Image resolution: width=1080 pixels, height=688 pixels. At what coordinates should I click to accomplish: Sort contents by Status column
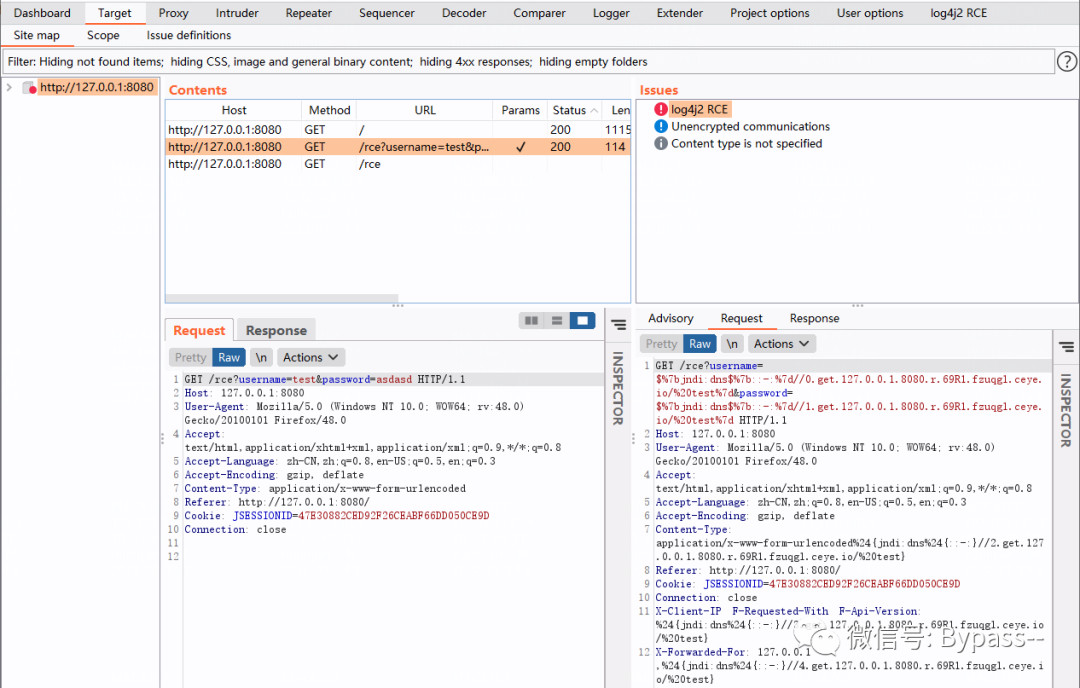coord(574,110)
